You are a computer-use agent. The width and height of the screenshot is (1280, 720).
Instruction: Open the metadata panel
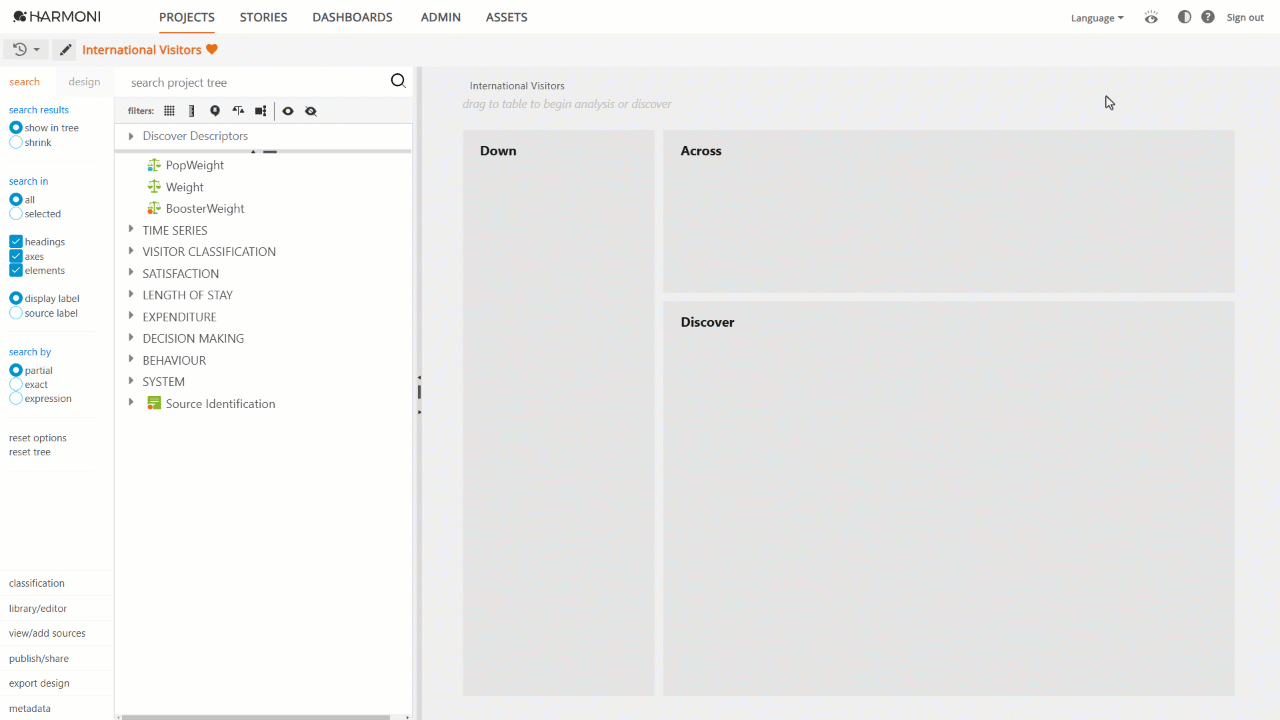click(30, 708)
